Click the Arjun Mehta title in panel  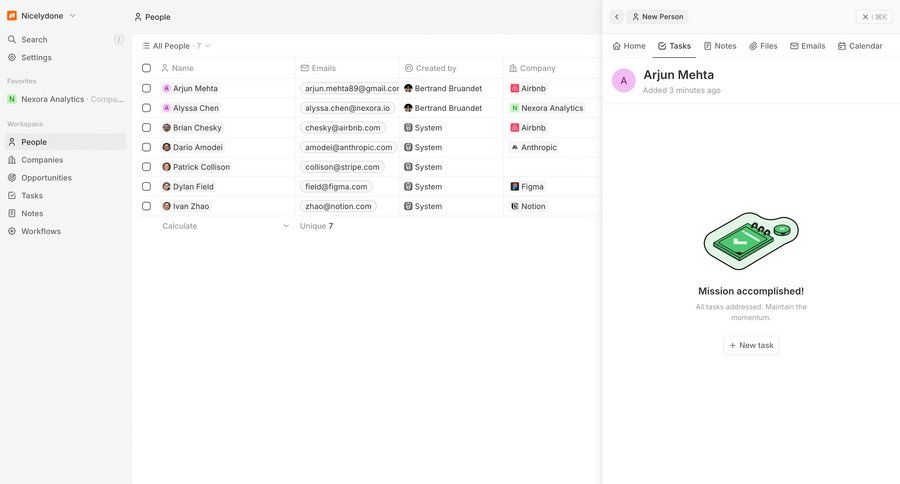click(678, 75)
